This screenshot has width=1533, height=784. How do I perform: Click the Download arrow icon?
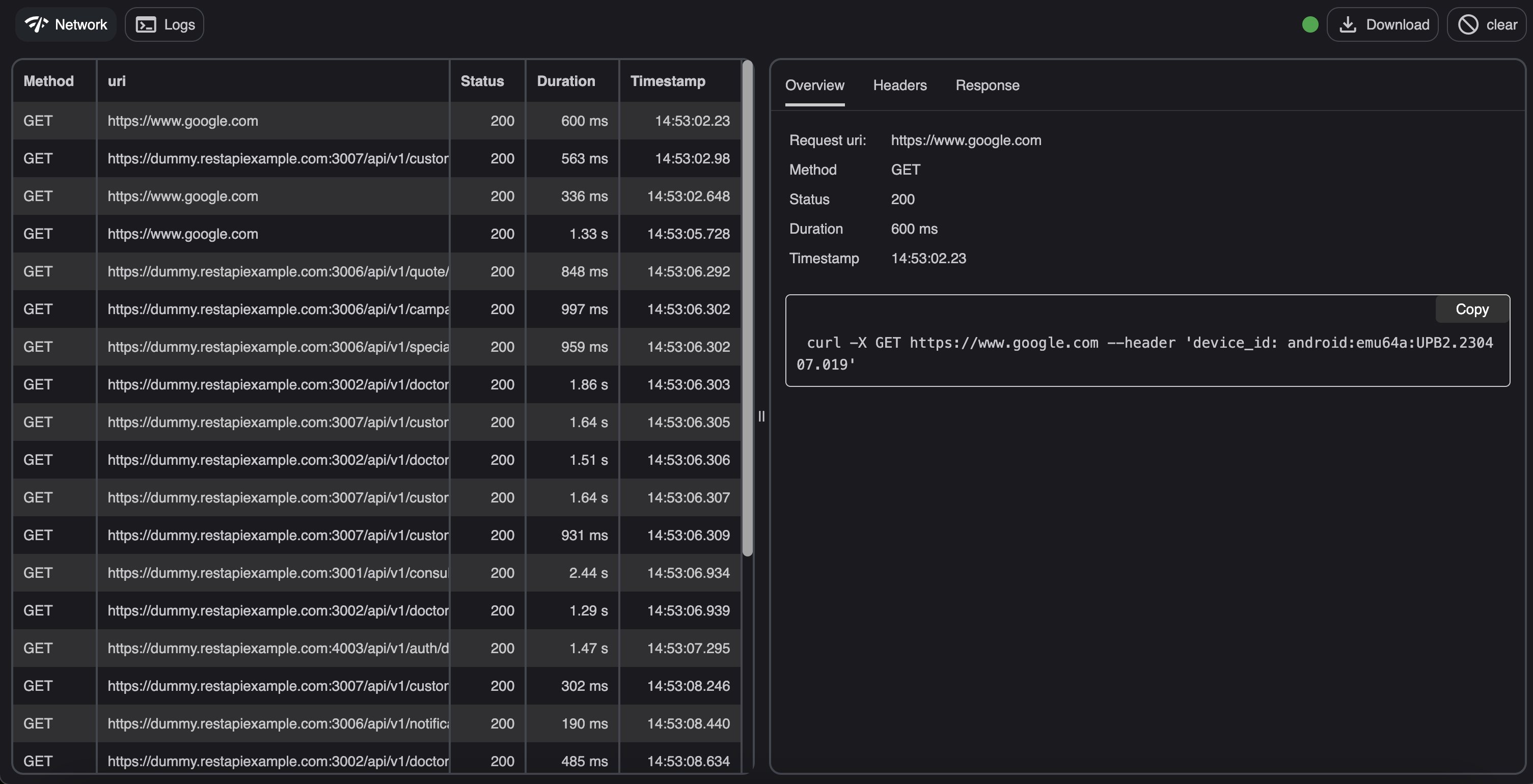(x=1347, y=24)
